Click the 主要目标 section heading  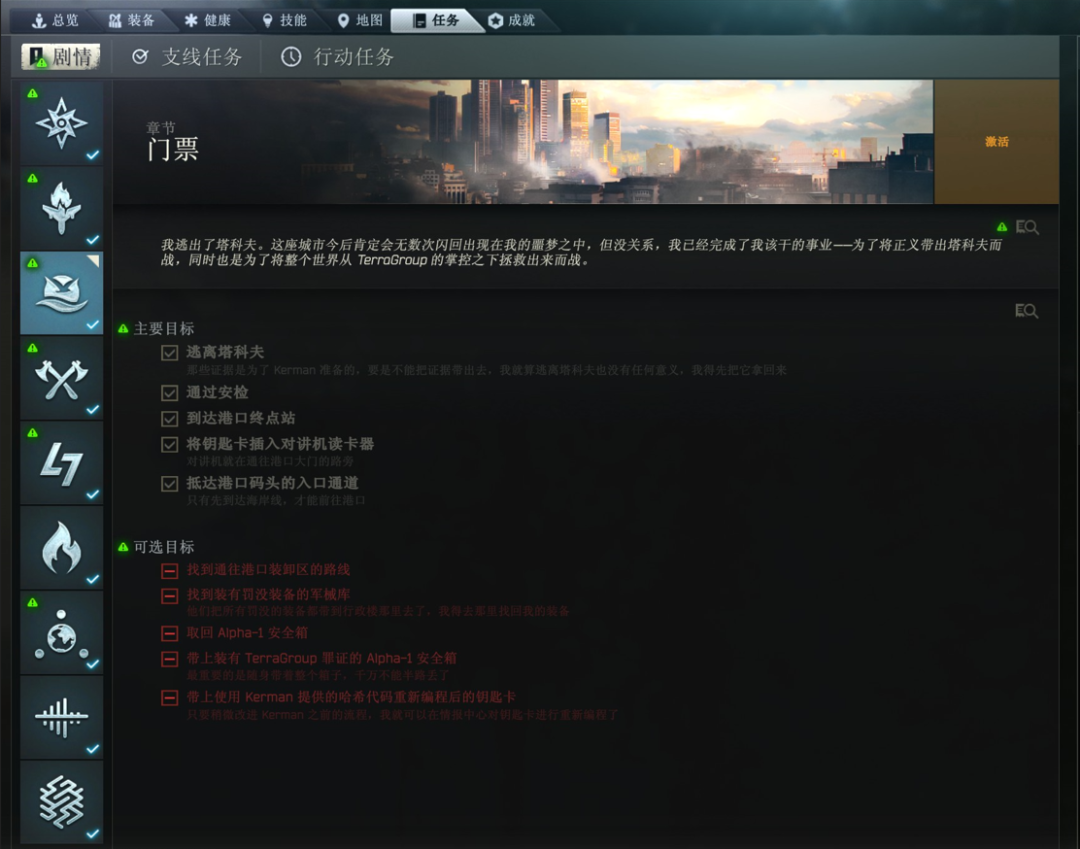pos(164,329)
